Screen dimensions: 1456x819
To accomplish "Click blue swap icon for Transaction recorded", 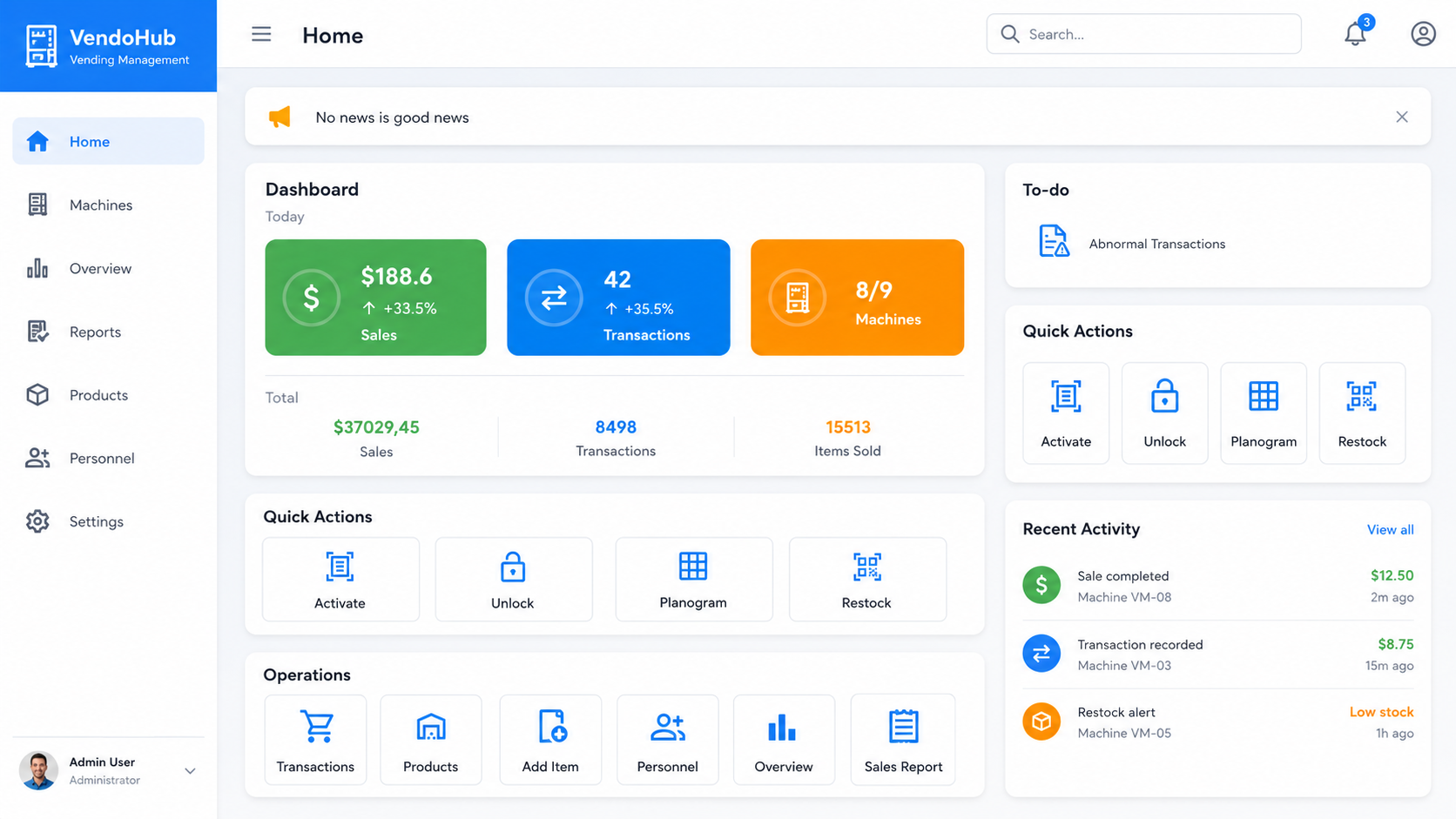I will point(1041,654).
